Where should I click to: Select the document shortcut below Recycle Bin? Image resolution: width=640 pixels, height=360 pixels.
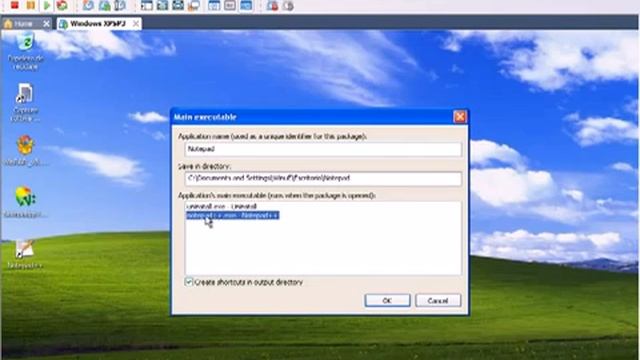point(25,102)
